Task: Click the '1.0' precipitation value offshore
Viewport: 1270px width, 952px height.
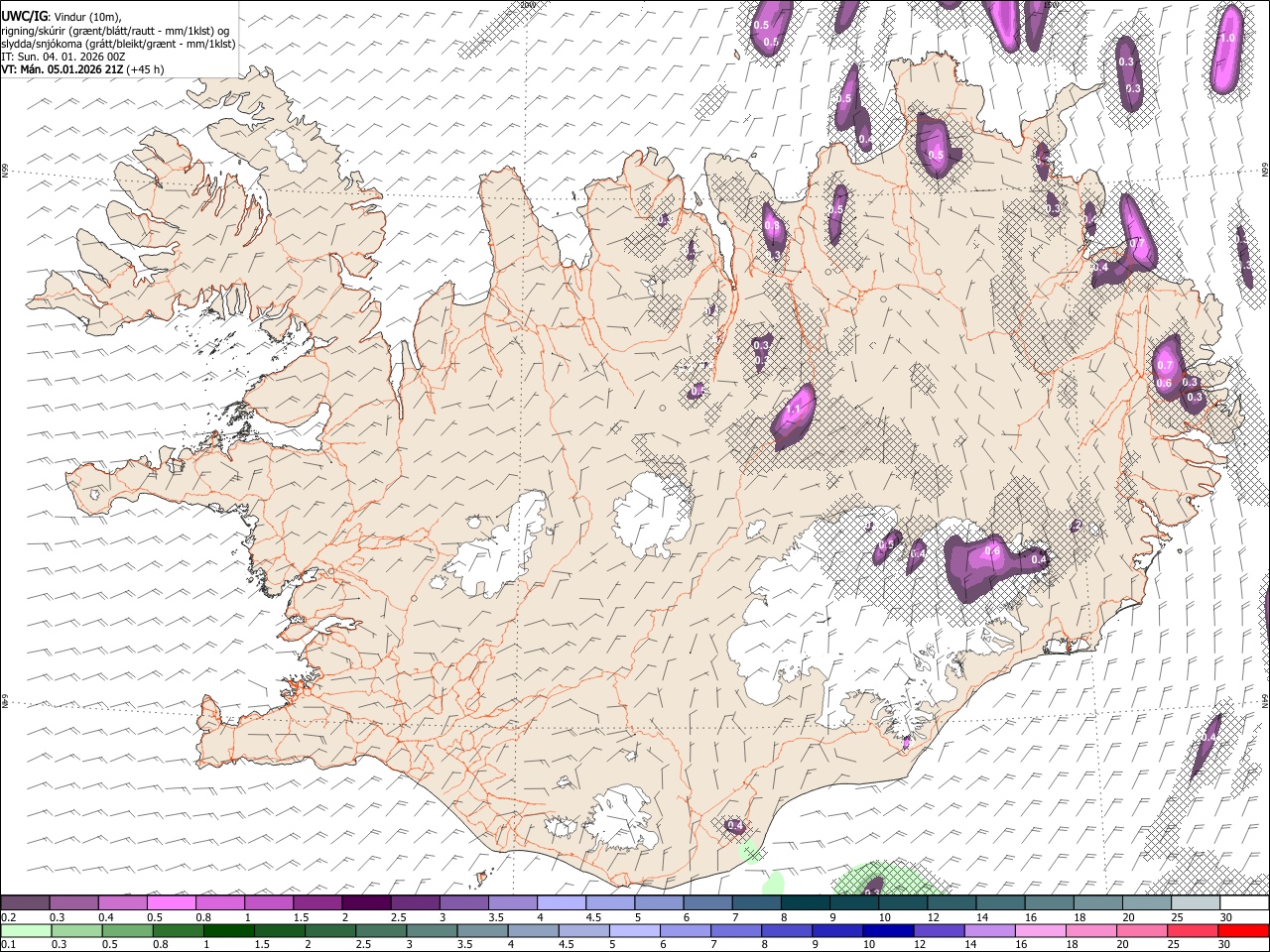Action: pyautogui.click(x=1227, y=38)
